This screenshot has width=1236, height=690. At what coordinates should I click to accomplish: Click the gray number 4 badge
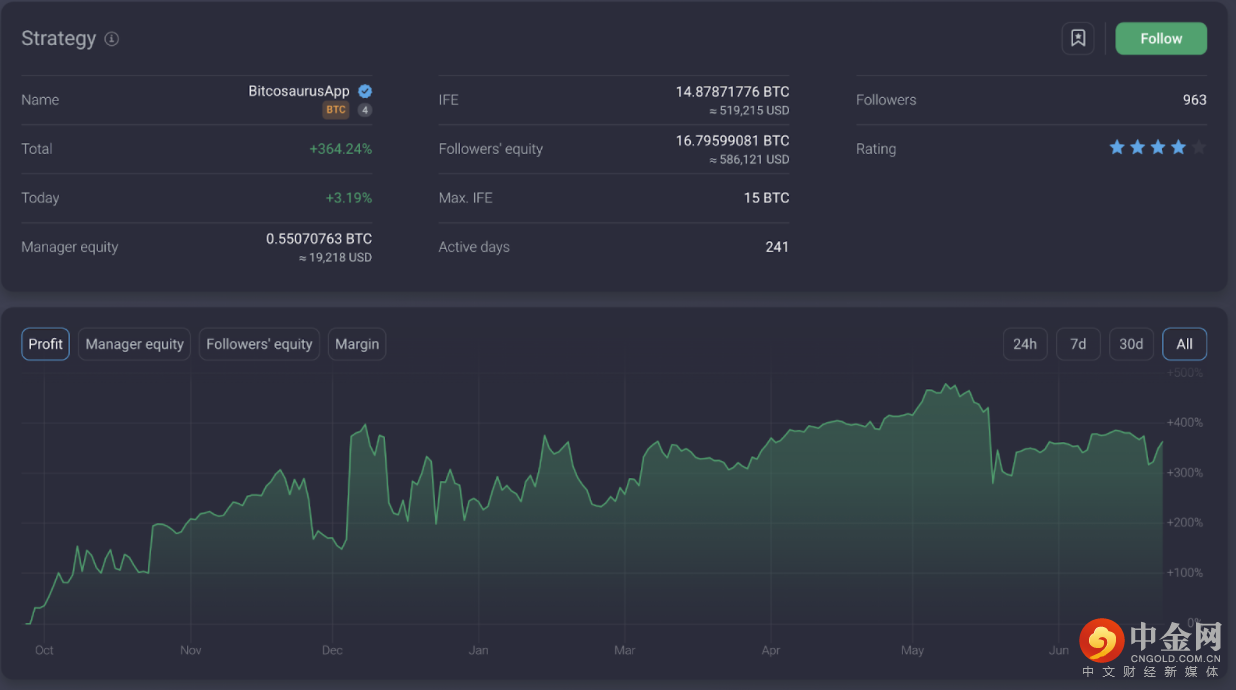tap(365, 110)
